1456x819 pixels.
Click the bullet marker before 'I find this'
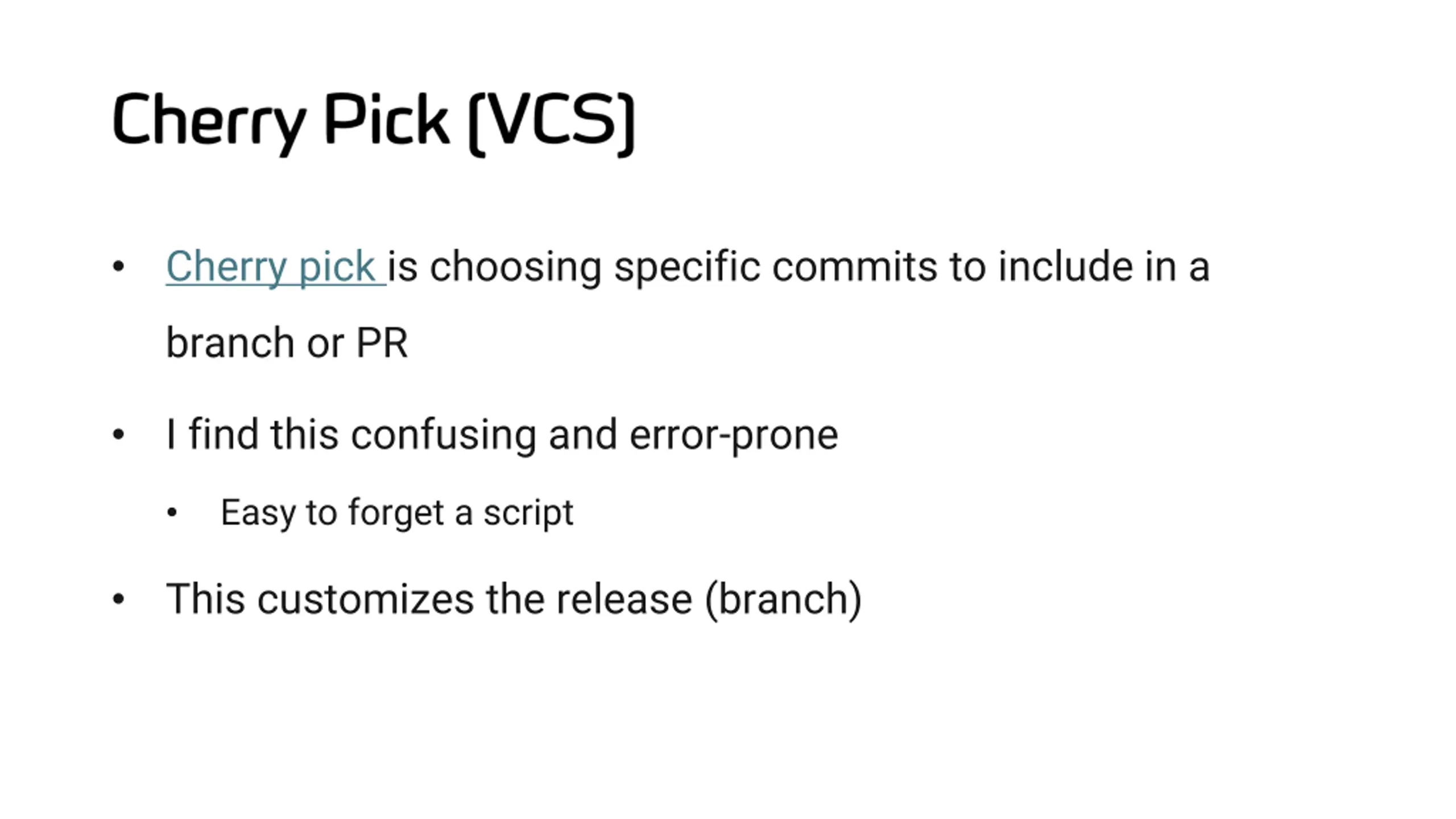click(118, 435)
